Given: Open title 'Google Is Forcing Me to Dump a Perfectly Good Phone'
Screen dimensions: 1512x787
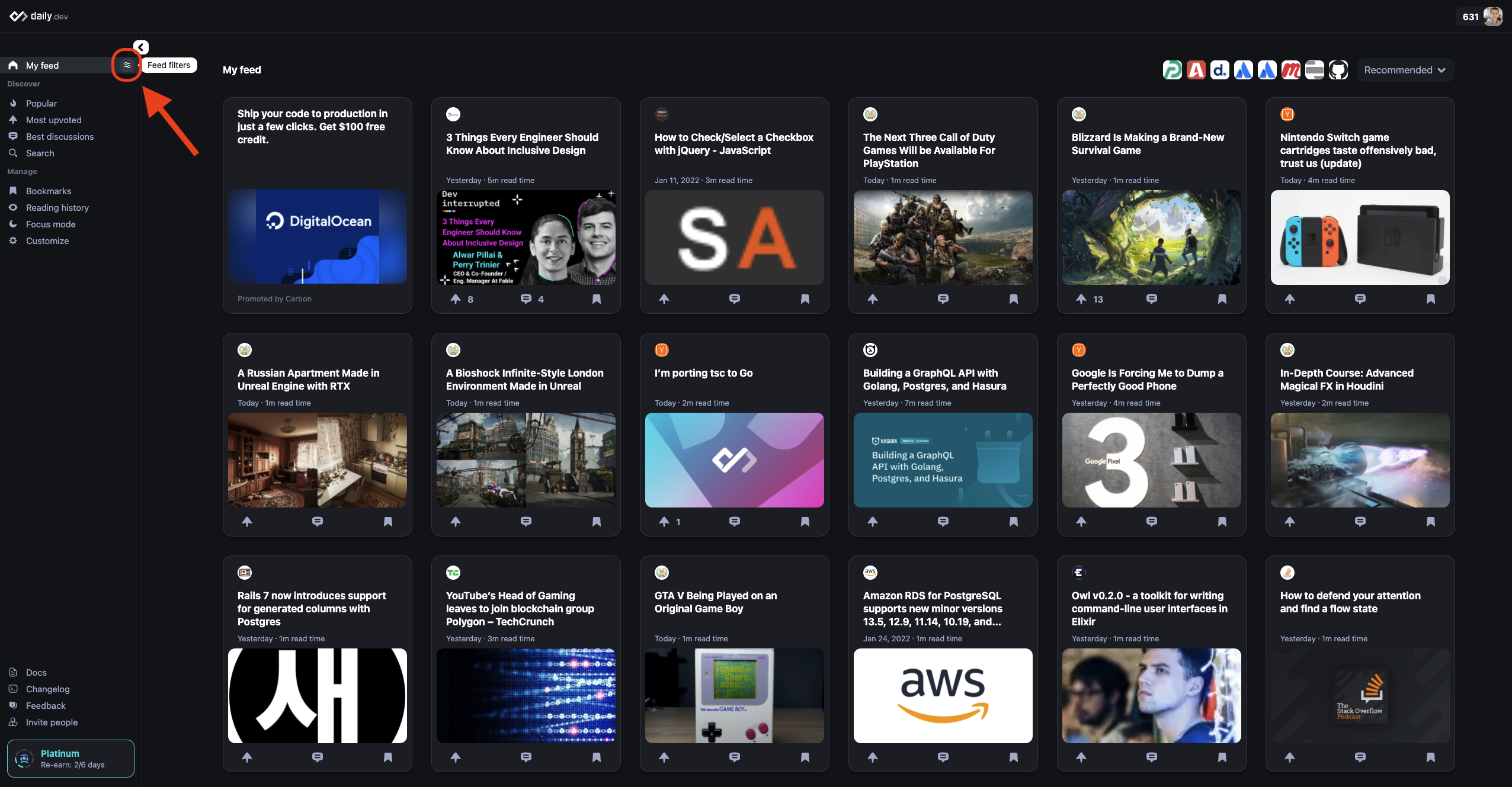Looking at the screenshot, I should (1147, 380).
